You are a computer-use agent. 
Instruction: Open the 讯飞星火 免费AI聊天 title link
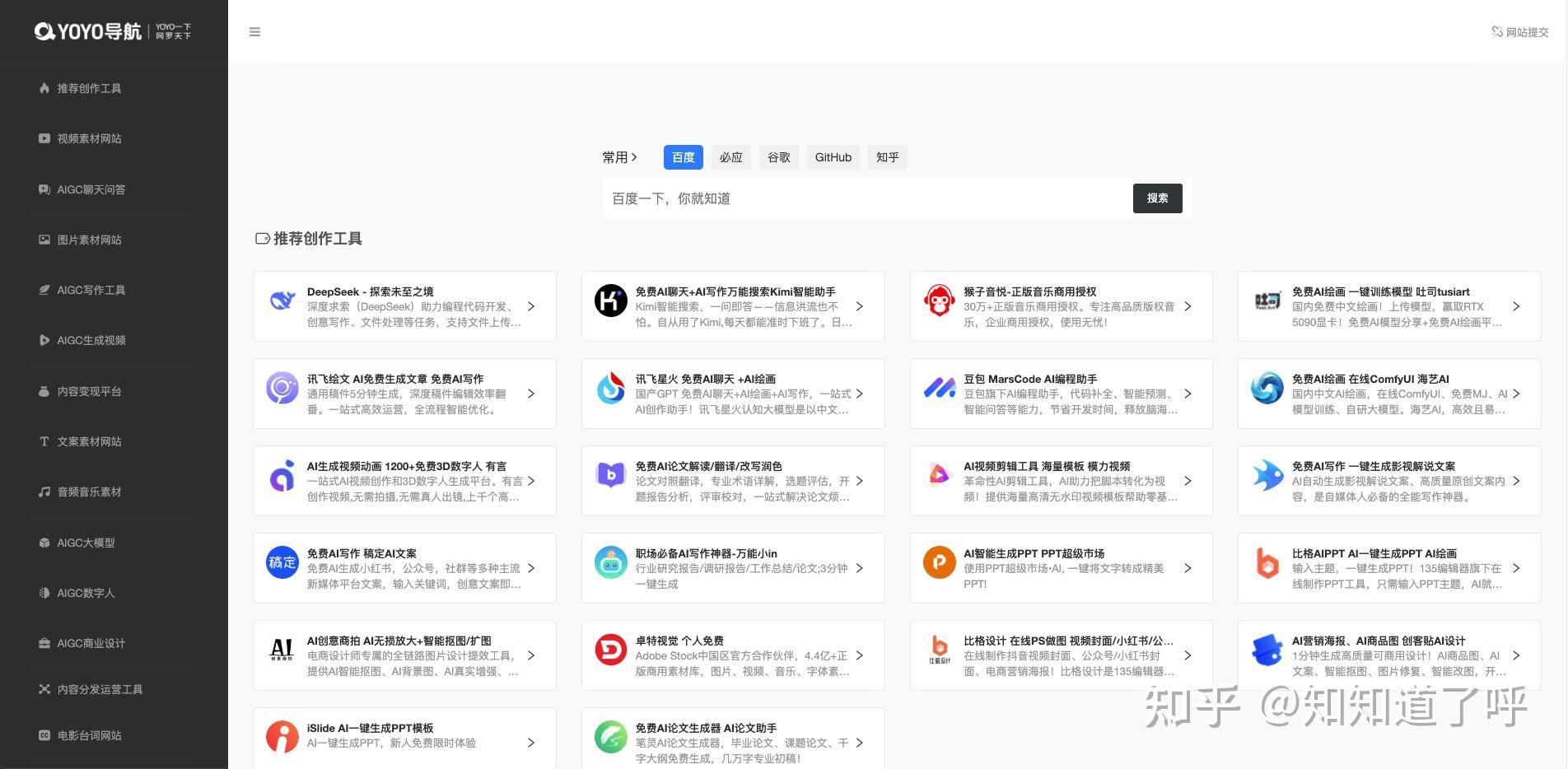[x=706, y=379]
